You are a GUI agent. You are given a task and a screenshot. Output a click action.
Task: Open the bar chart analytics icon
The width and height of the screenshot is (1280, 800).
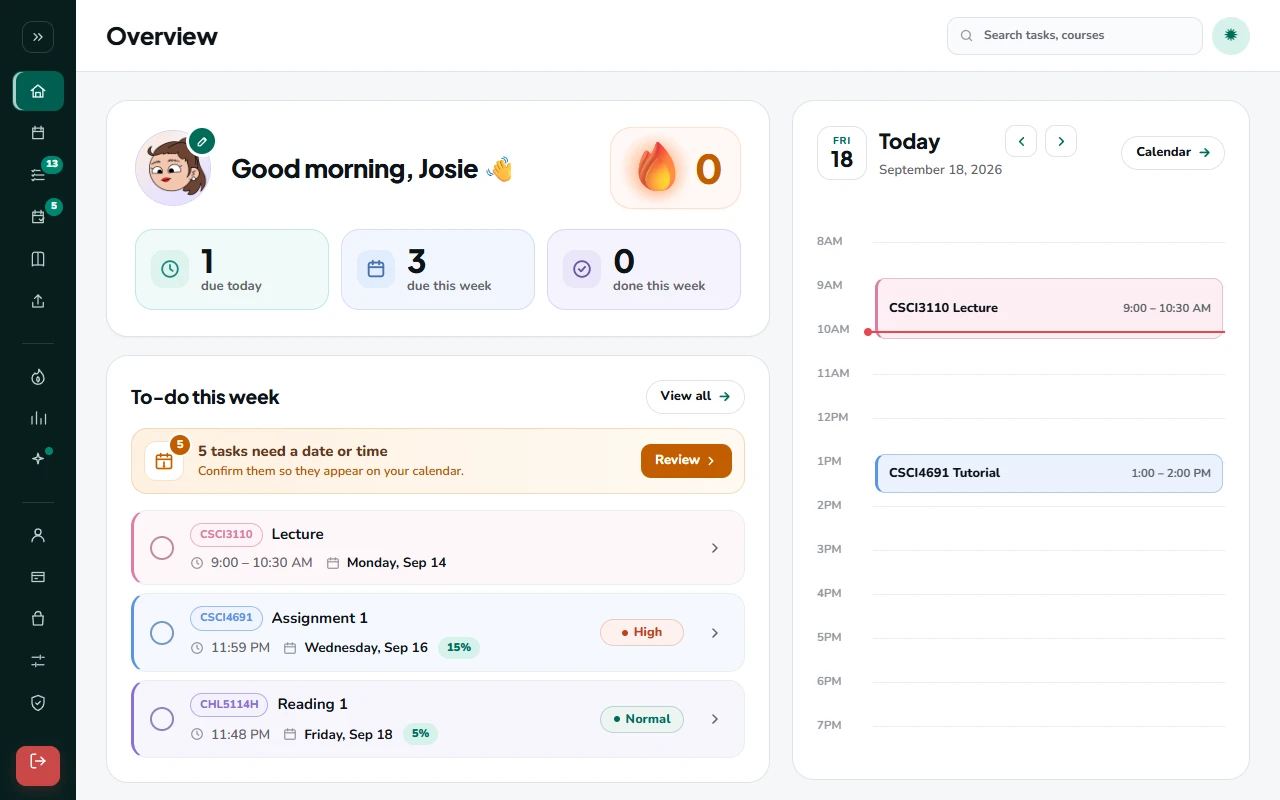coord(38,419)
